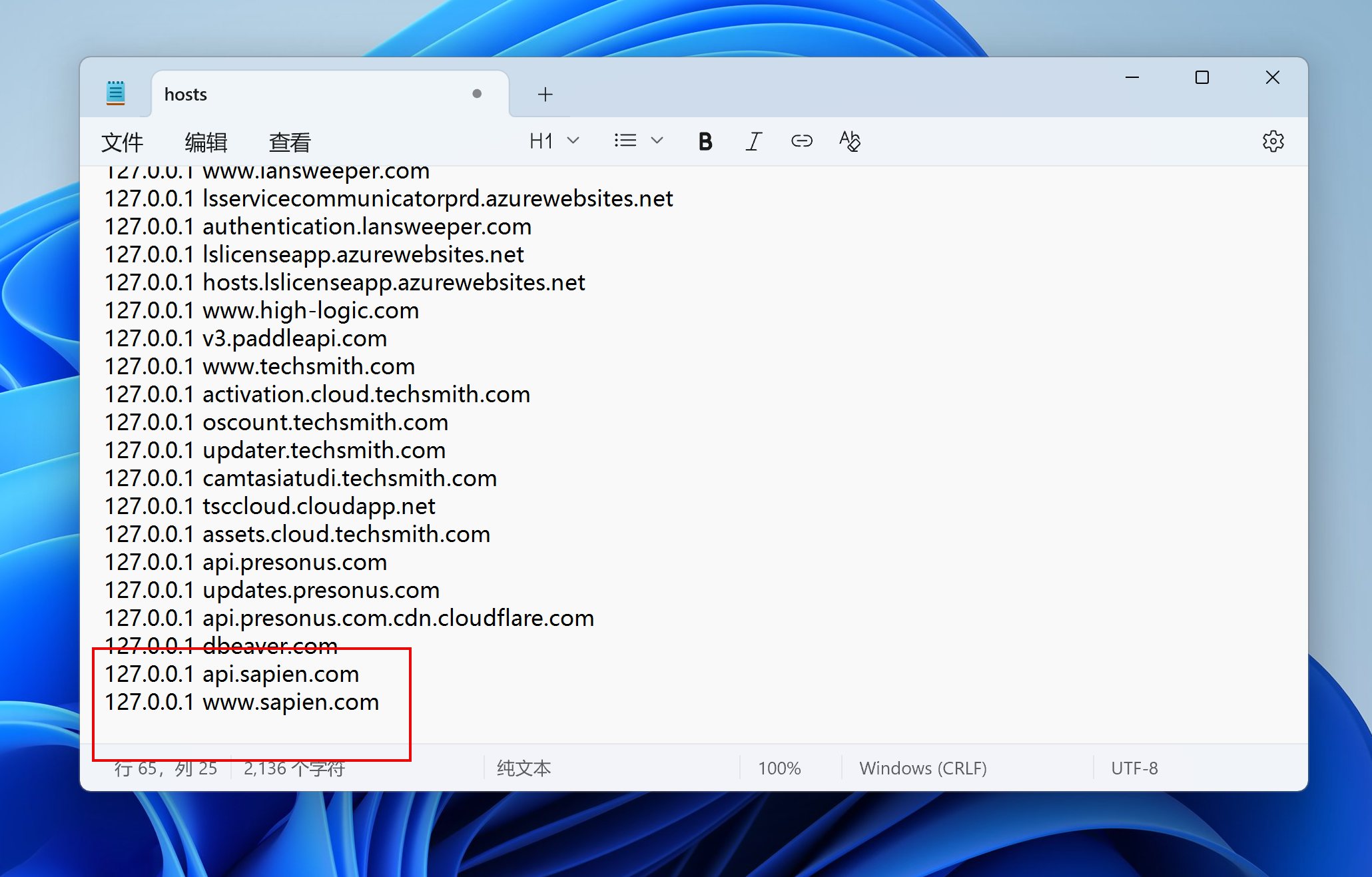Click the Notepad app icon

(116, 93)
